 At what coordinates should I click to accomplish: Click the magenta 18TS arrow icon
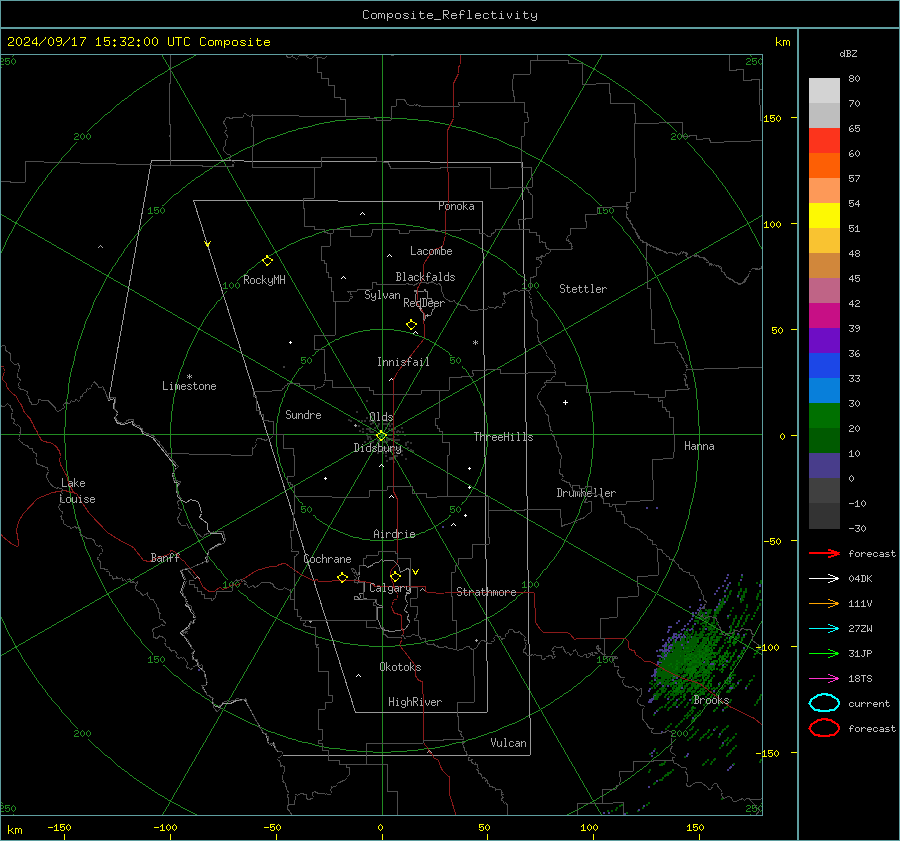coord(824,679)
